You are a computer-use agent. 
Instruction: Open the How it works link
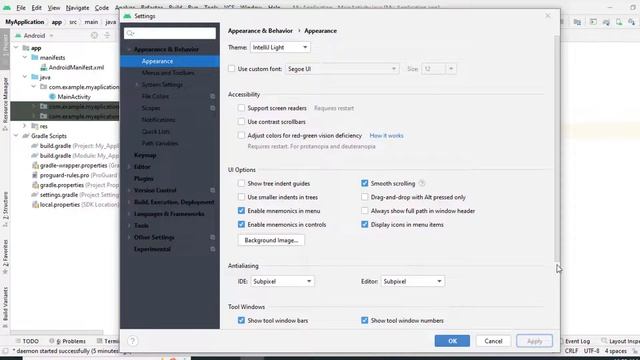[x=386, y=136]
